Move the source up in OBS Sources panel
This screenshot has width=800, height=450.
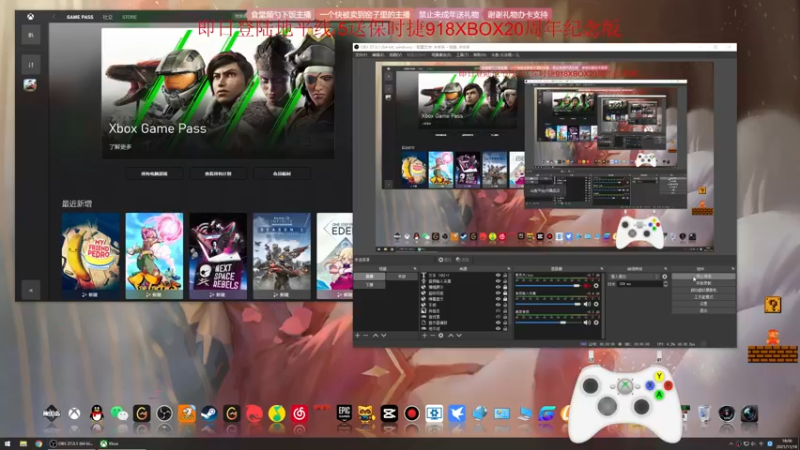tap(451, 336)
